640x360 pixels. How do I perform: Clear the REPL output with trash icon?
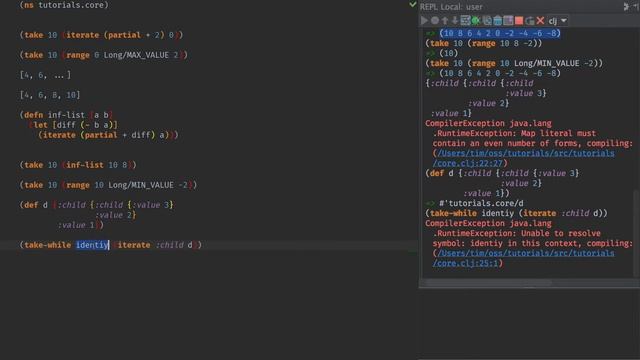point(498,20)
